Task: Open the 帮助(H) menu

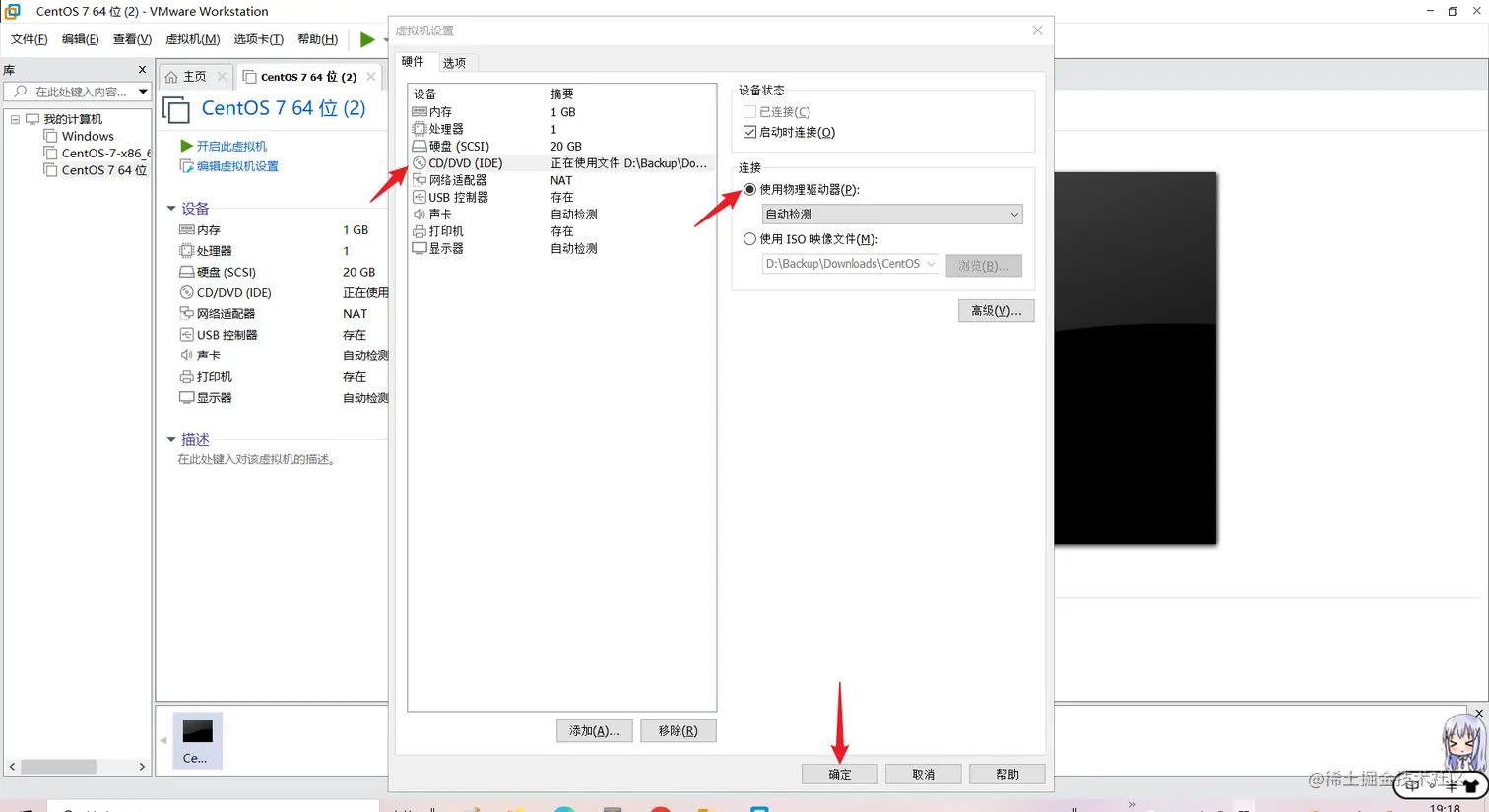Action: [x=317, y=39]
